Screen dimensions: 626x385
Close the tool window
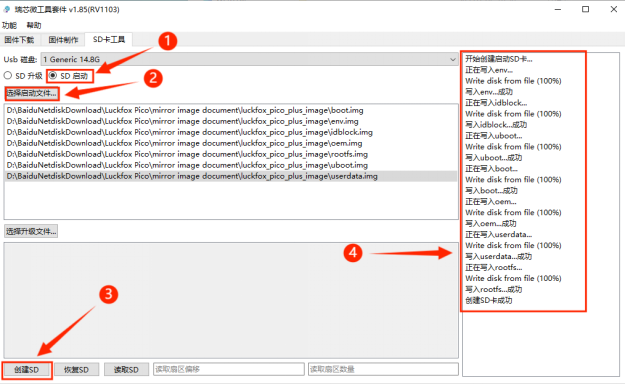[x=614, y=10]
